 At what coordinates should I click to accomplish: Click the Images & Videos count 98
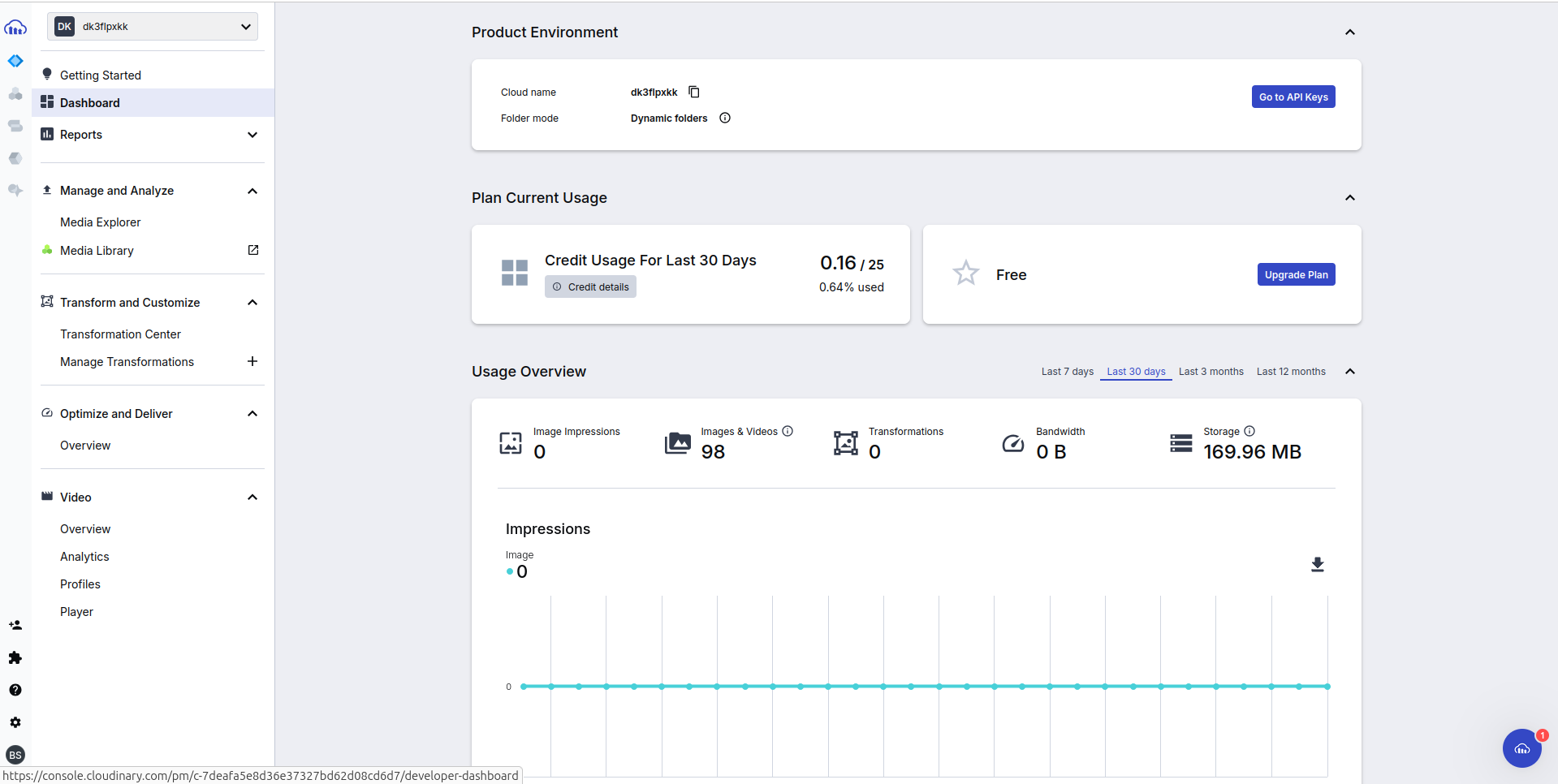pos(713,452)
